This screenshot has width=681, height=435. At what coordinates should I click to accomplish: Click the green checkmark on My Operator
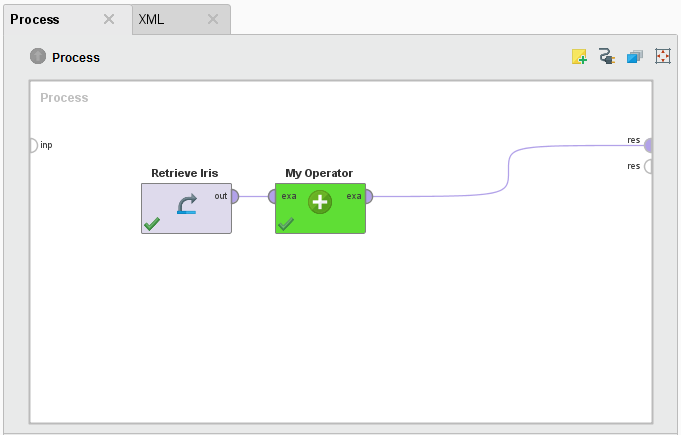[x=285, y=224]
